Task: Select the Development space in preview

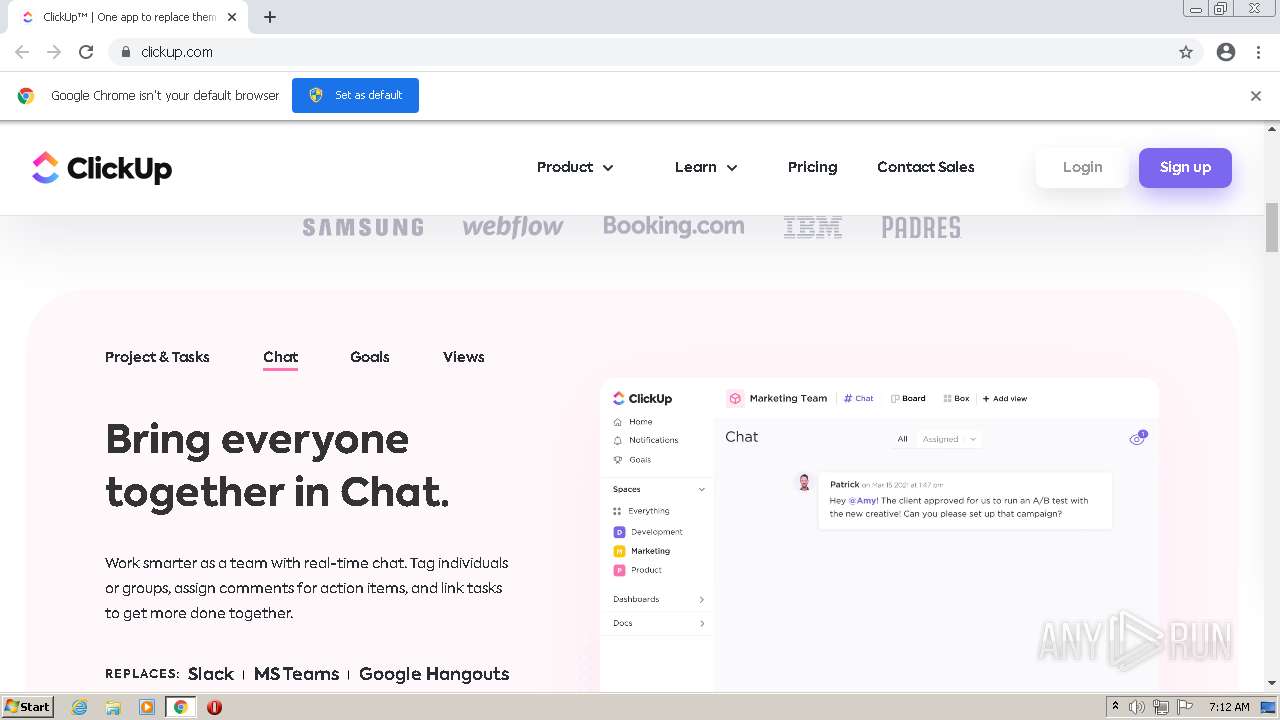Action: [647, 532]
